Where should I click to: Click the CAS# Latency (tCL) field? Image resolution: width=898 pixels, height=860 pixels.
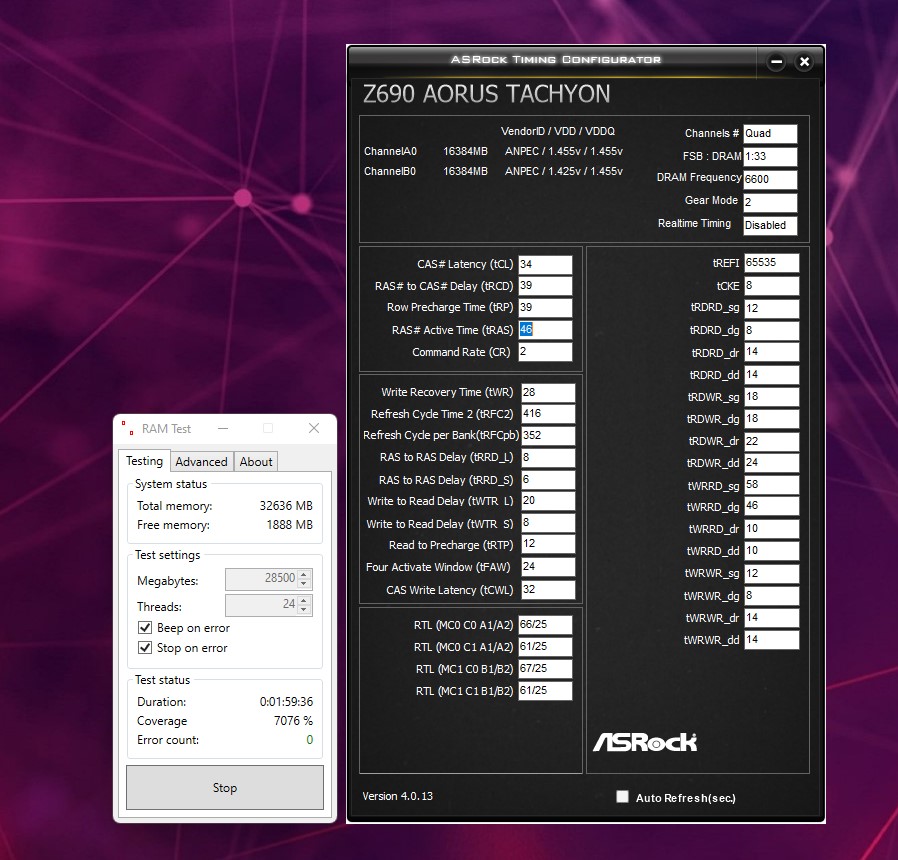[x=544, y=264]
